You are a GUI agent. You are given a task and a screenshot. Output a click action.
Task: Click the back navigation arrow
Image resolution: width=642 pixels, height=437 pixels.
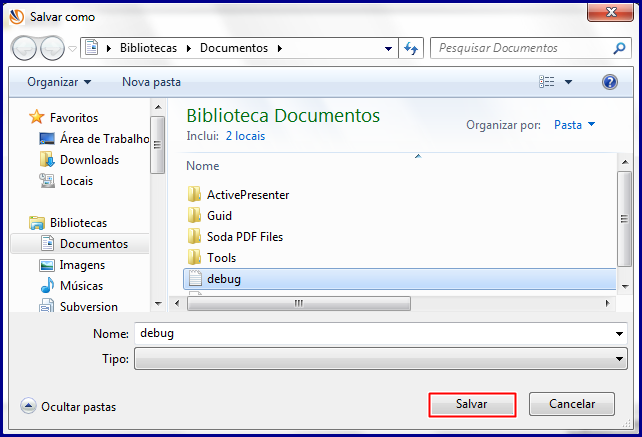click(x=24, y=48)
